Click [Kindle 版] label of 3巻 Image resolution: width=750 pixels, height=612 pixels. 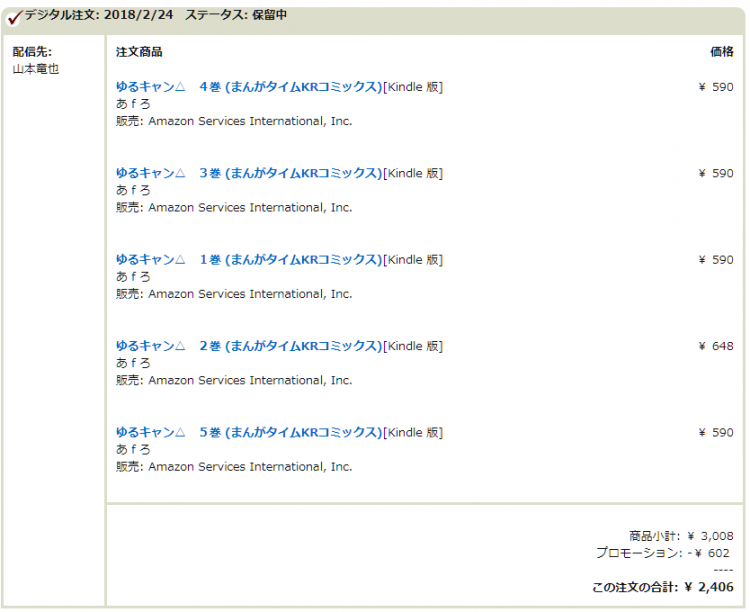click(413, 173)
